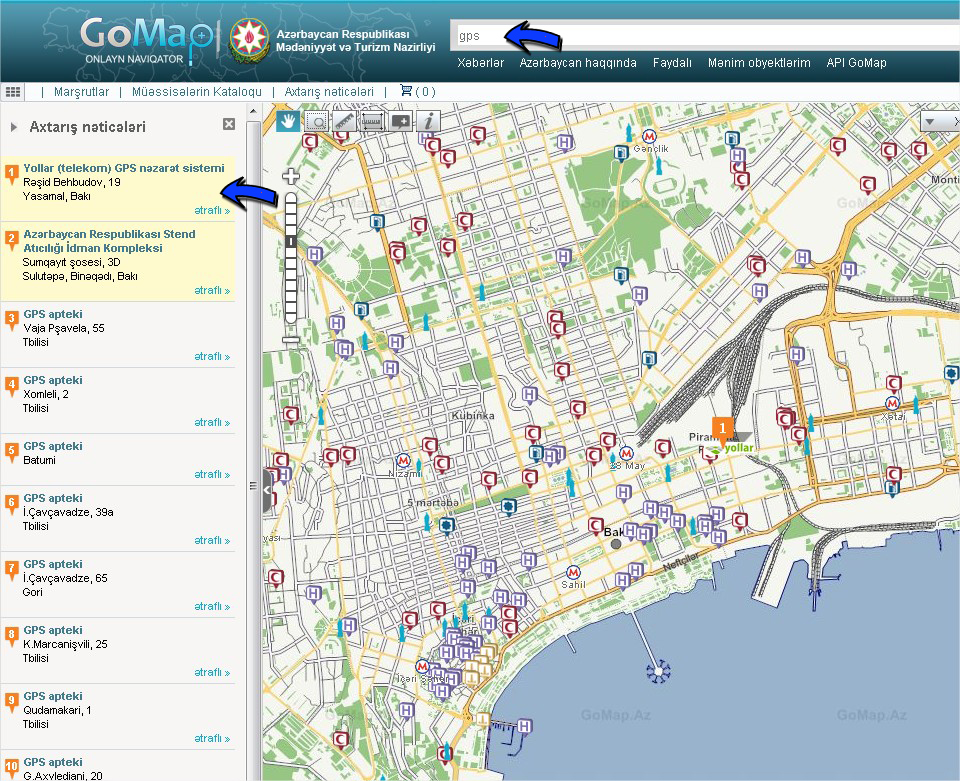Click the zoom out minus button

pos(291,340)
